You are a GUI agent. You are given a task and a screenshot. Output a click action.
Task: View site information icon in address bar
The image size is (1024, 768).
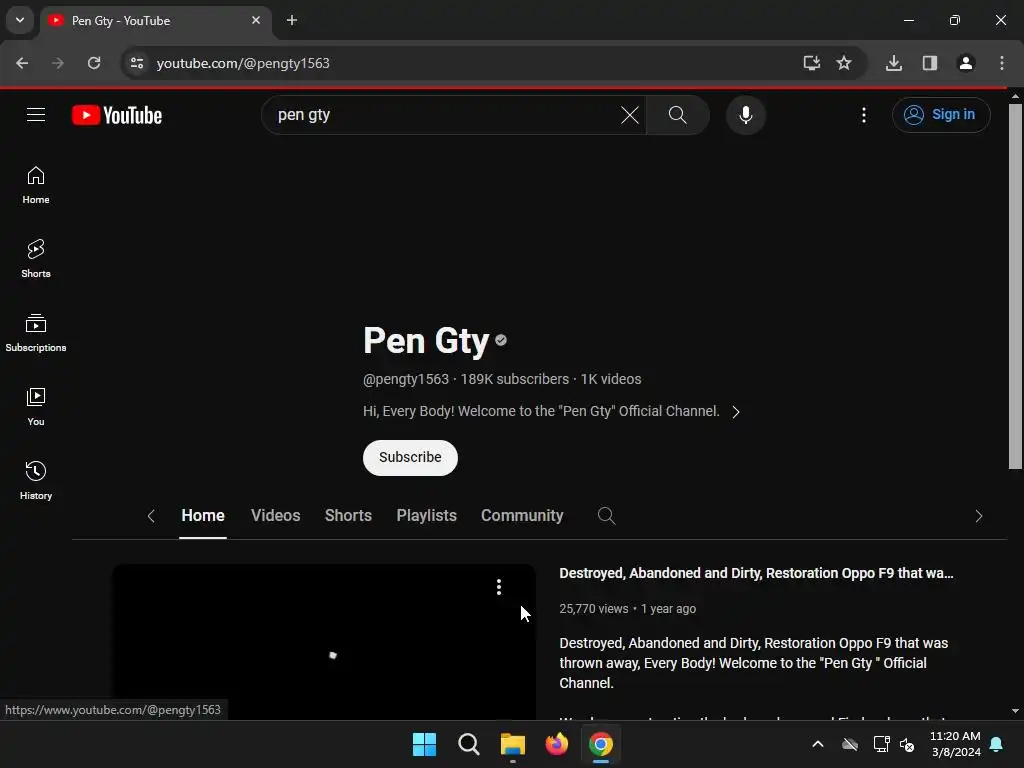click(136, 63)
